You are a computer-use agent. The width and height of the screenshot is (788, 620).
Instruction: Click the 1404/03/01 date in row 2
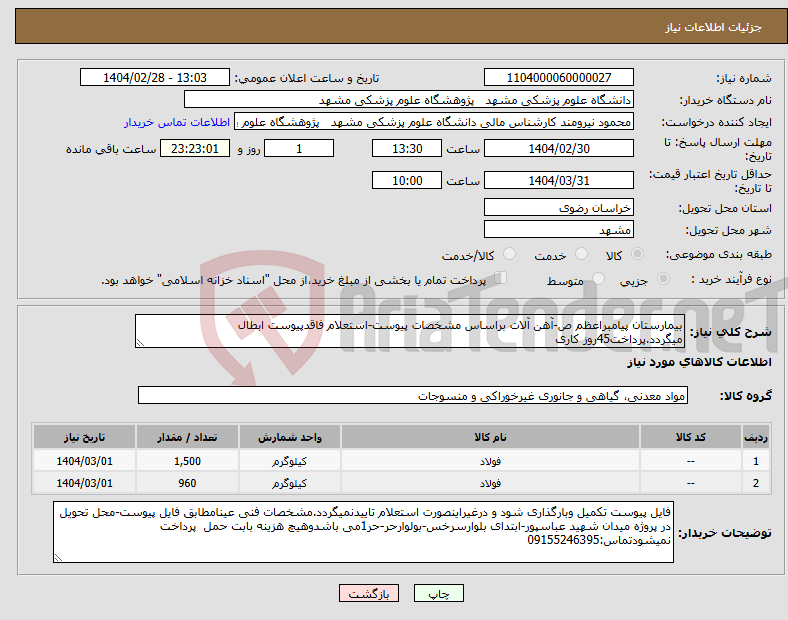click(84, 483)
